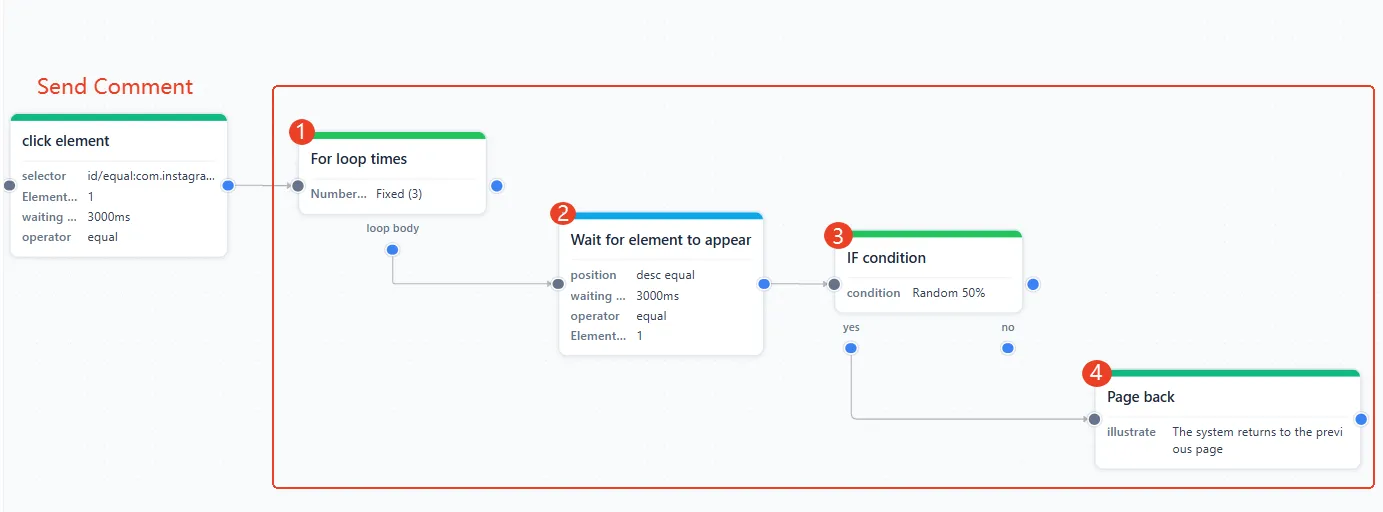Click the loop body output port
This screenshot has height=512, width=1383.
click(392, 249)
